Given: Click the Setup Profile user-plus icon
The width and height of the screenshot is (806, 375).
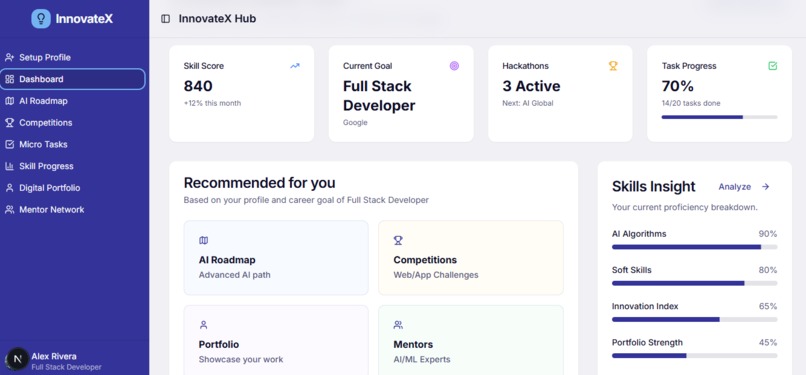Looking at the screenshot, I should click(9, 58).
